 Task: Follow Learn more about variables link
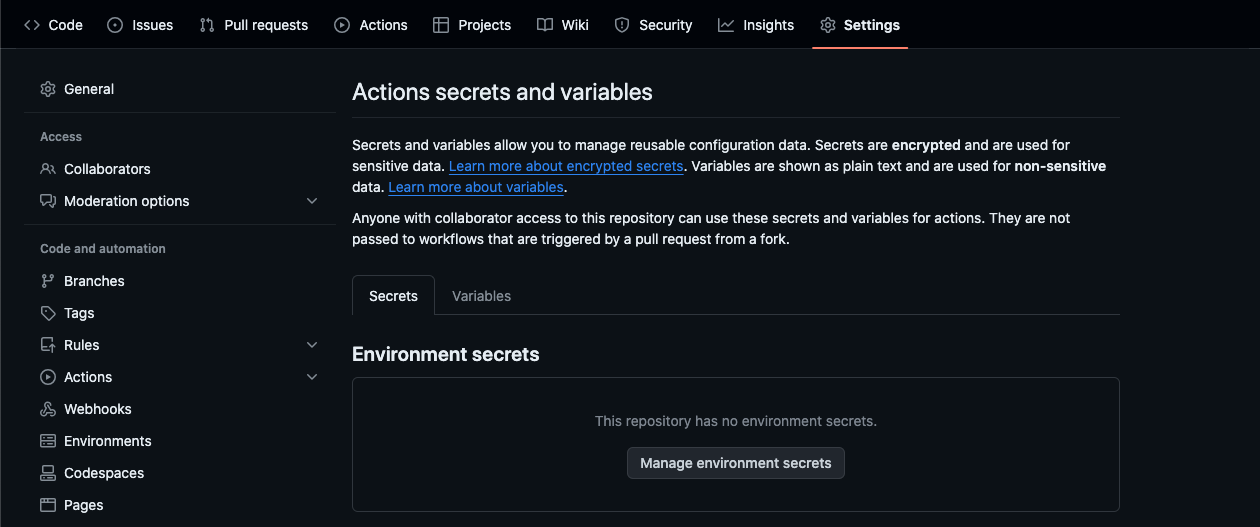pyautogui.click(x=476, y=187)
